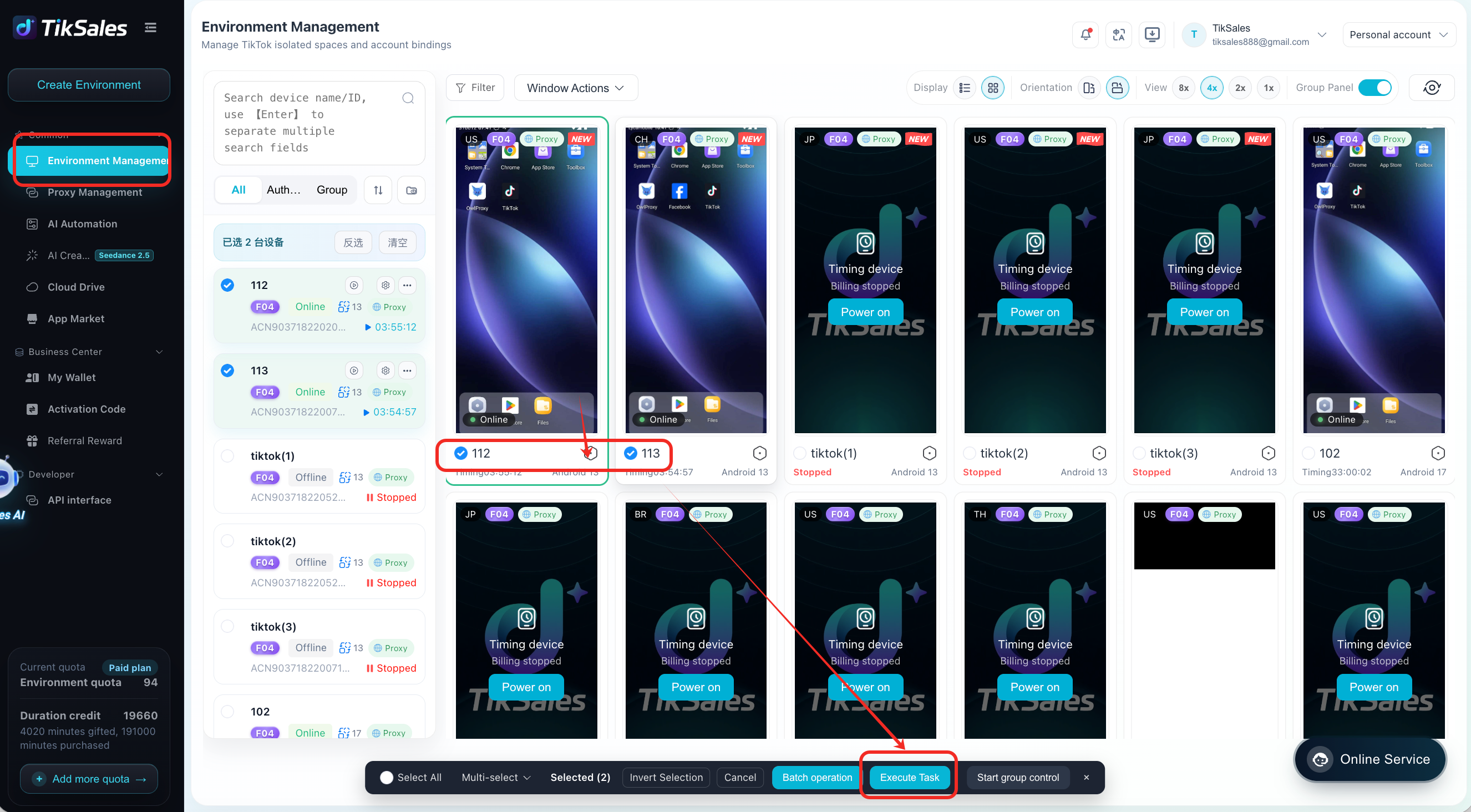Switch to the All tab
Viewport: 1471px width, 812px height.
[x=239, y=190]
